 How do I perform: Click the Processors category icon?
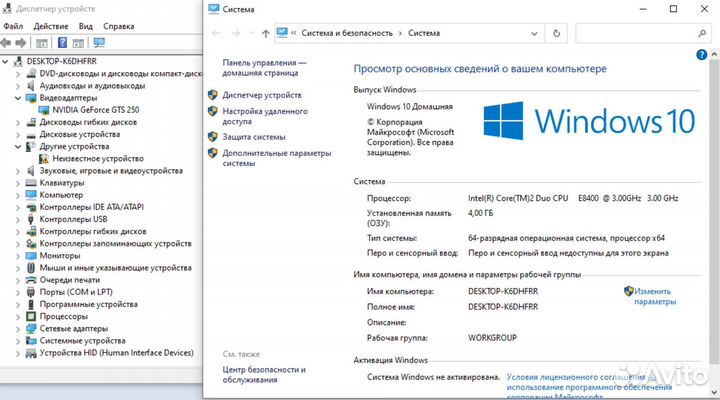coord(31,316)
